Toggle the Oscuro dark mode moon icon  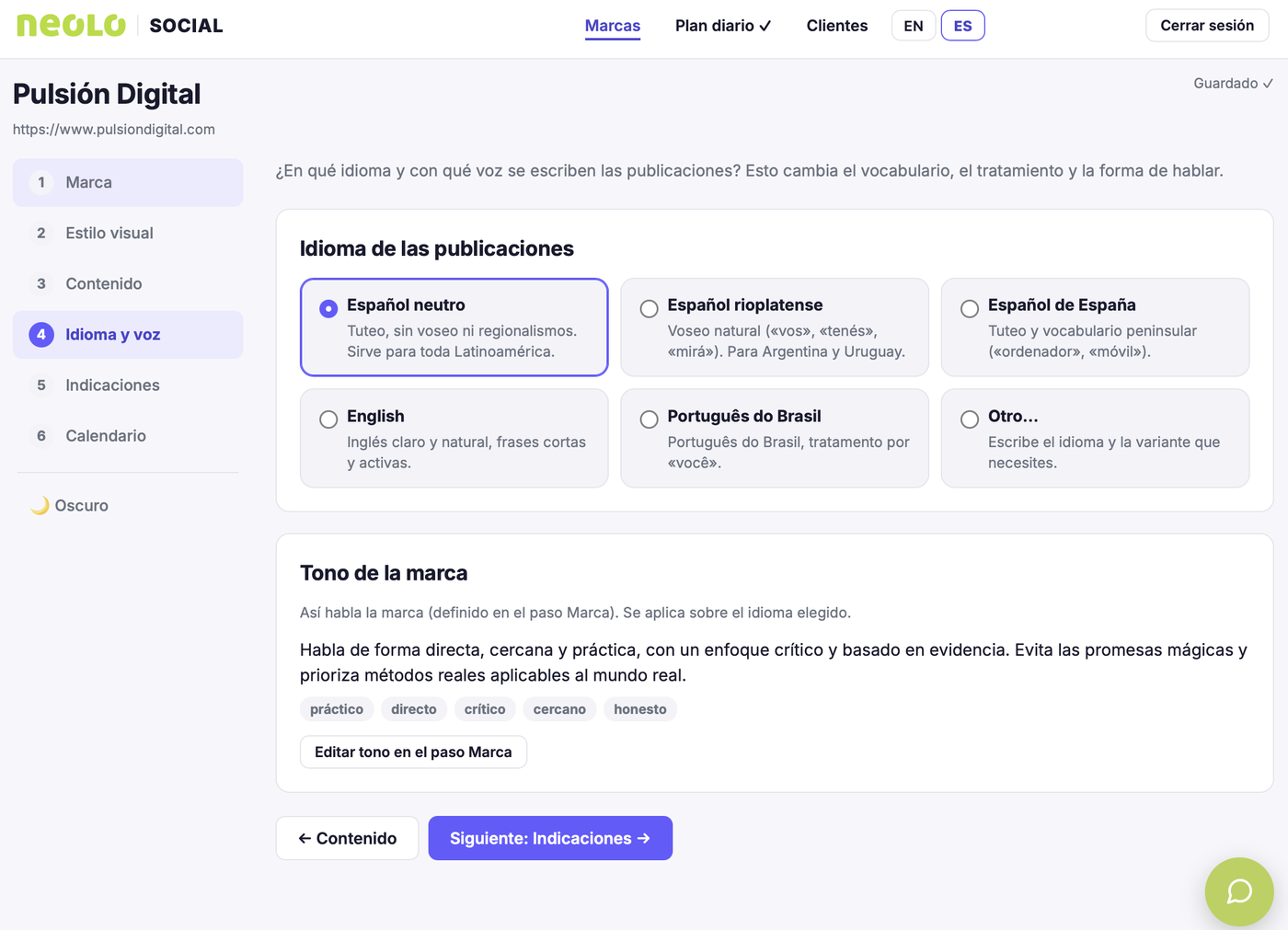tap(40, 505)
